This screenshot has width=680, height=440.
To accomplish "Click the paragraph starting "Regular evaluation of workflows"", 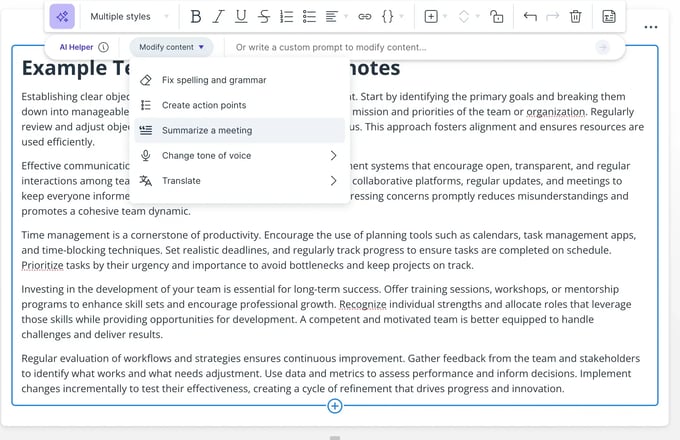I will click(330, 373).
